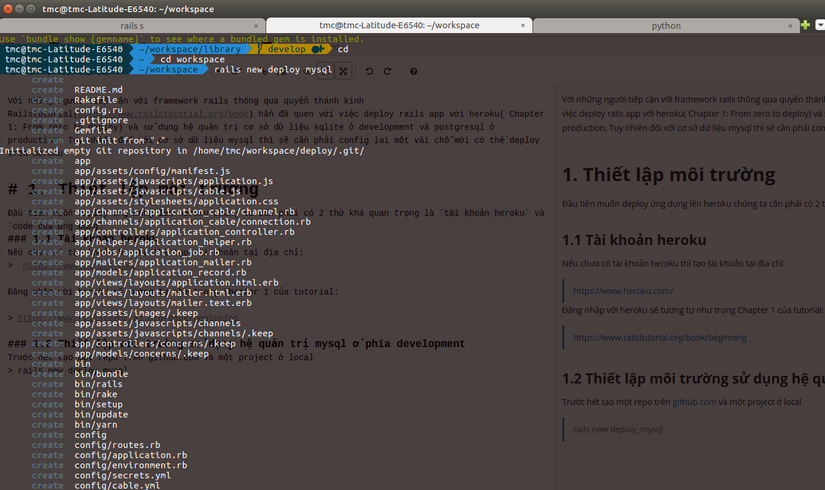Image resolution: width=825 pixels, height=490 pixels.
Task: Click the "cd workspace" command line
Action: (193, 59)
